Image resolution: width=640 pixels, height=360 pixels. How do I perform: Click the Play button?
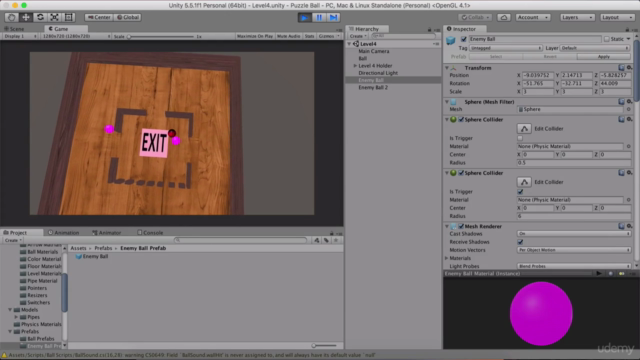pos(304,18)
